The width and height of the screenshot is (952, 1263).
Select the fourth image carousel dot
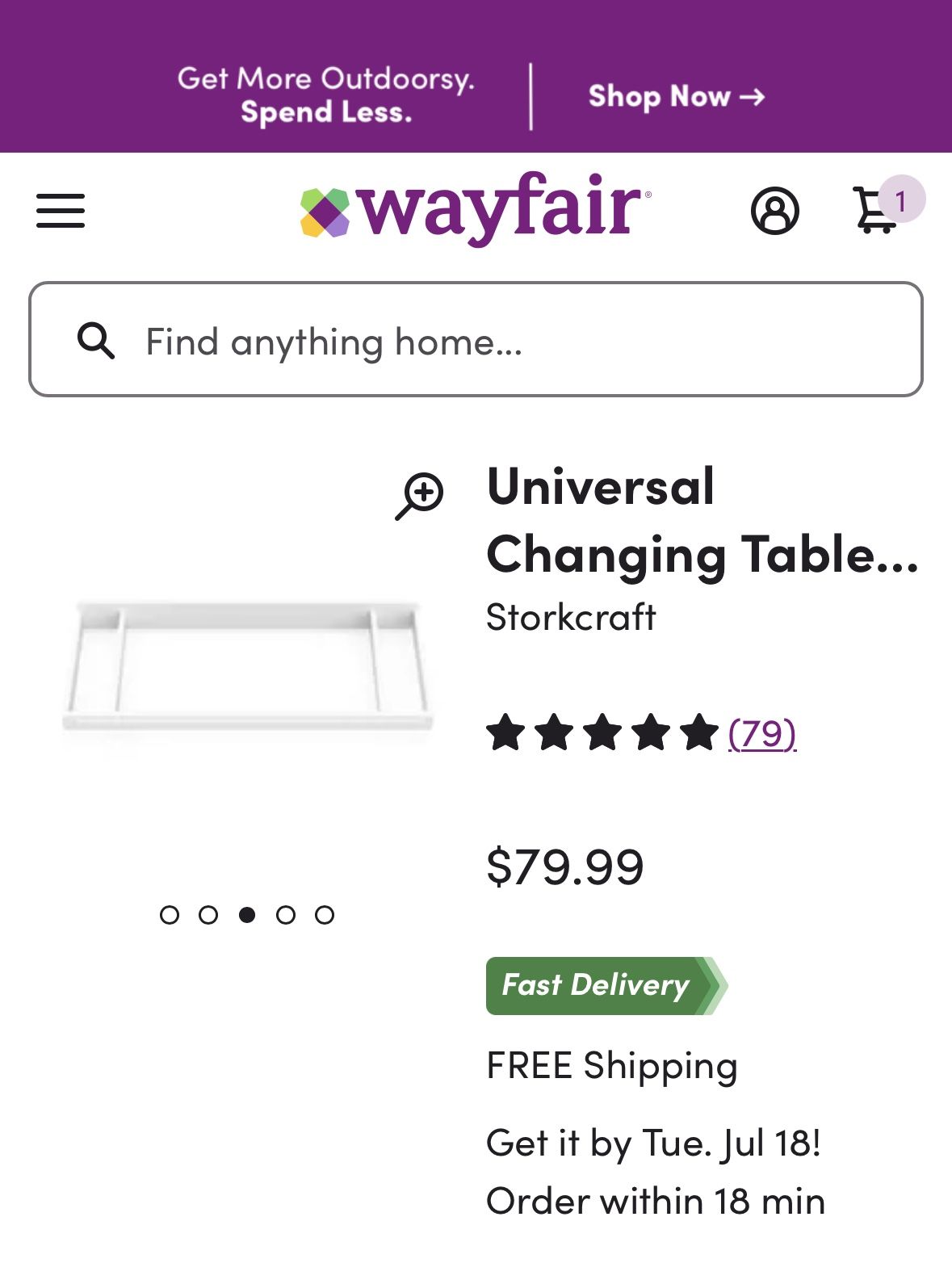tap(286, 915)
